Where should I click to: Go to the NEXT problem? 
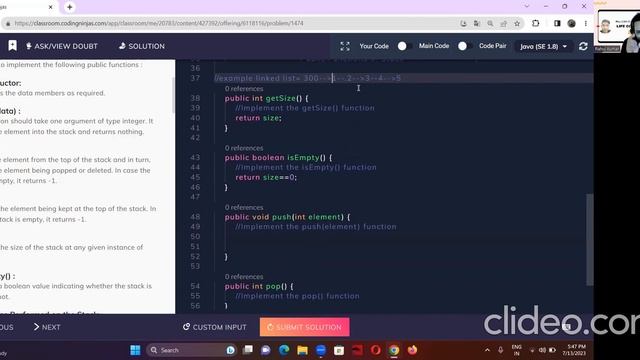click(47, 327)
